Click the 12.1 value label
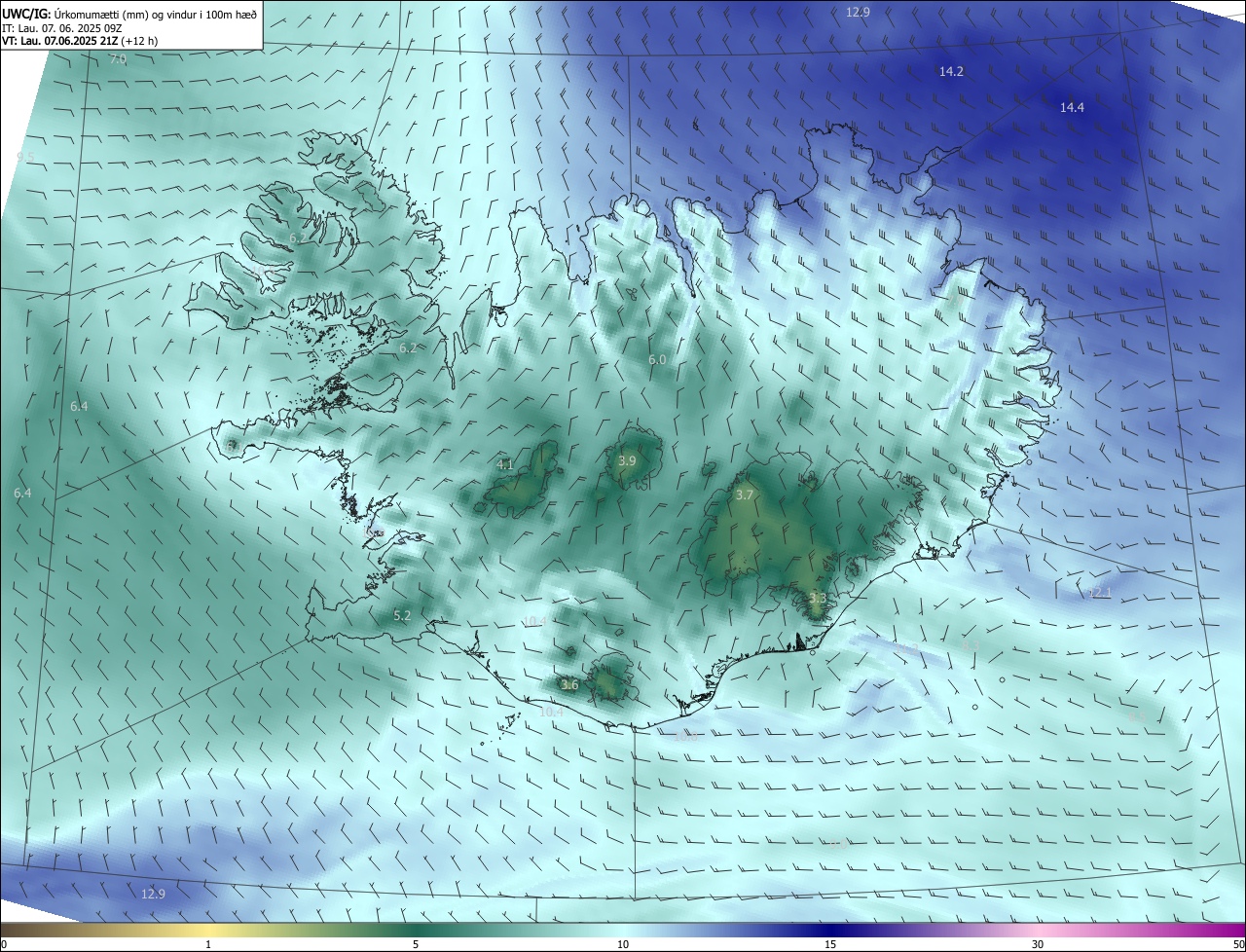 click(x=1099, y=593)
